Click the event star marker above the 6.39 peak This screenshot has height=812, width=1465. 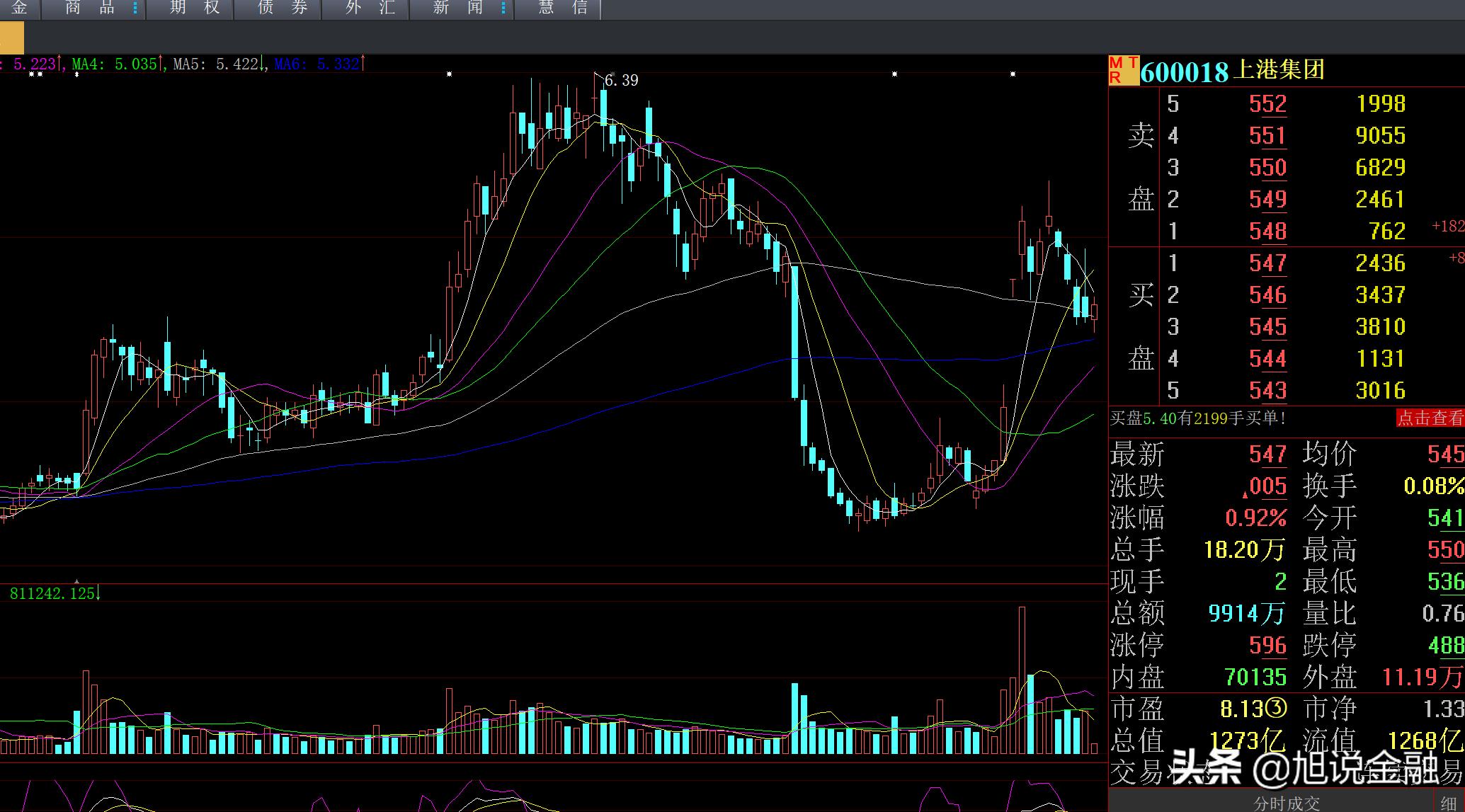[x=612, y=74]
